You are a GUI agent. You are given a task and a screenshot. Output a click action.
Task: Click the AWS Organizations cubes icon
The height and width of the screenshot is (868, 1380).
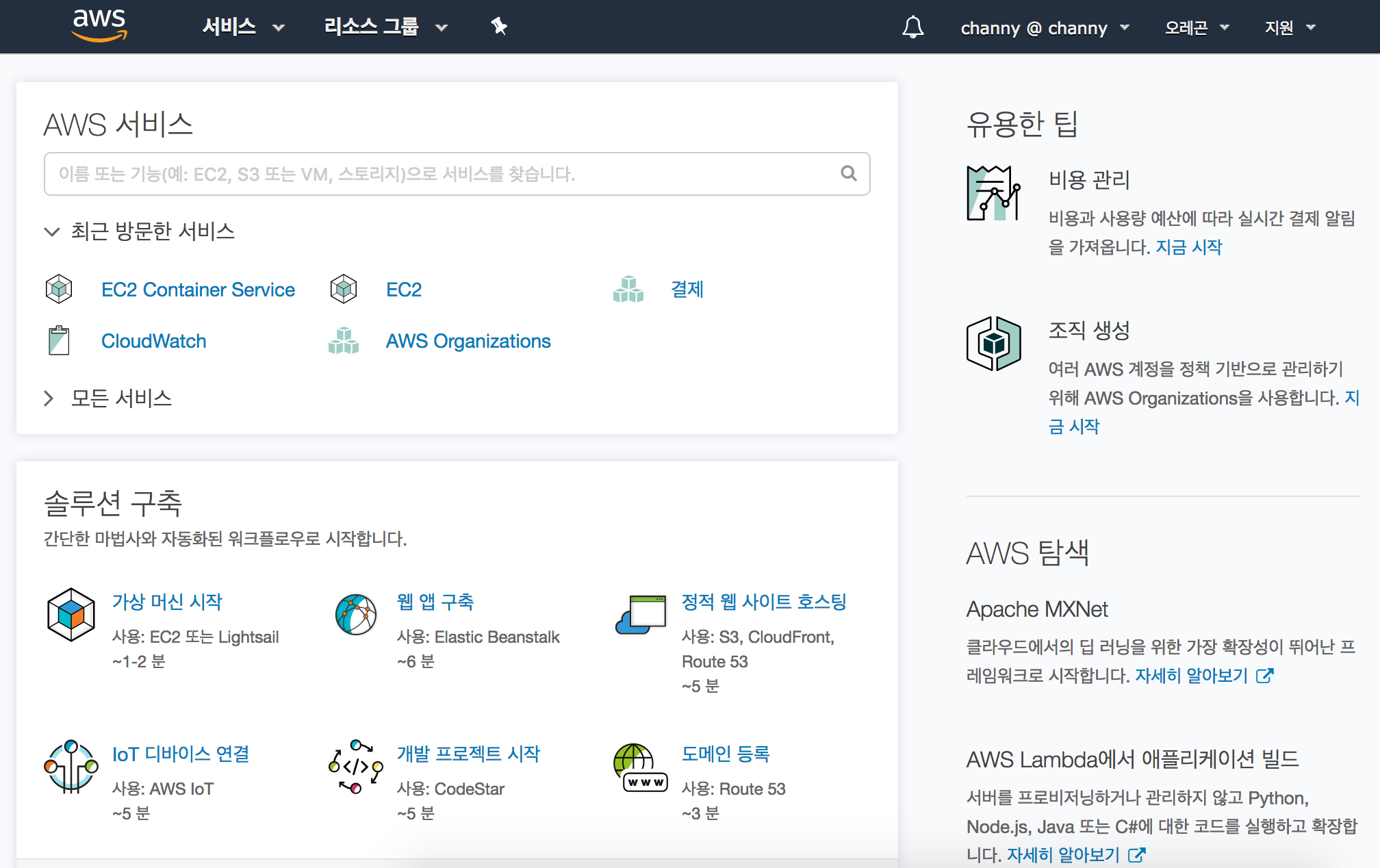[x=344, y=340]
